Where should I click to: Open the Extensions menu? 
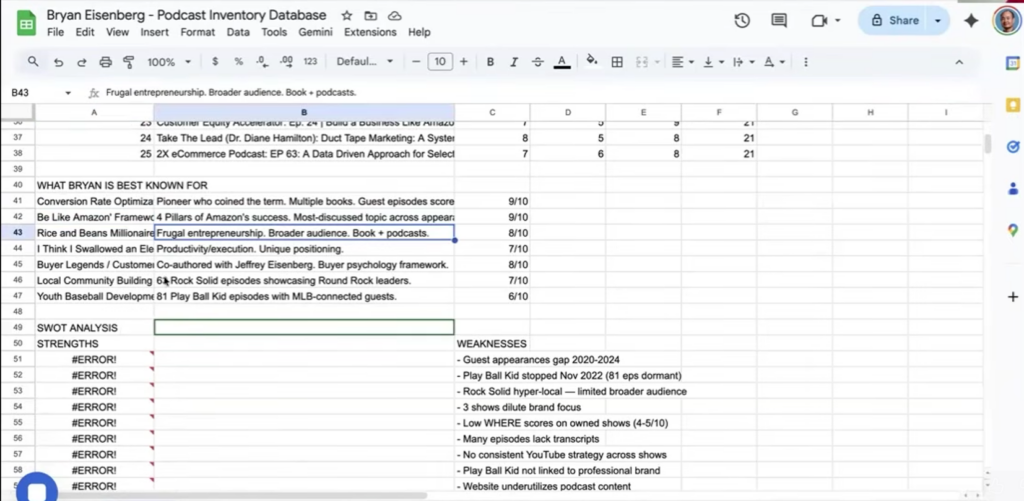click(370, 32)
